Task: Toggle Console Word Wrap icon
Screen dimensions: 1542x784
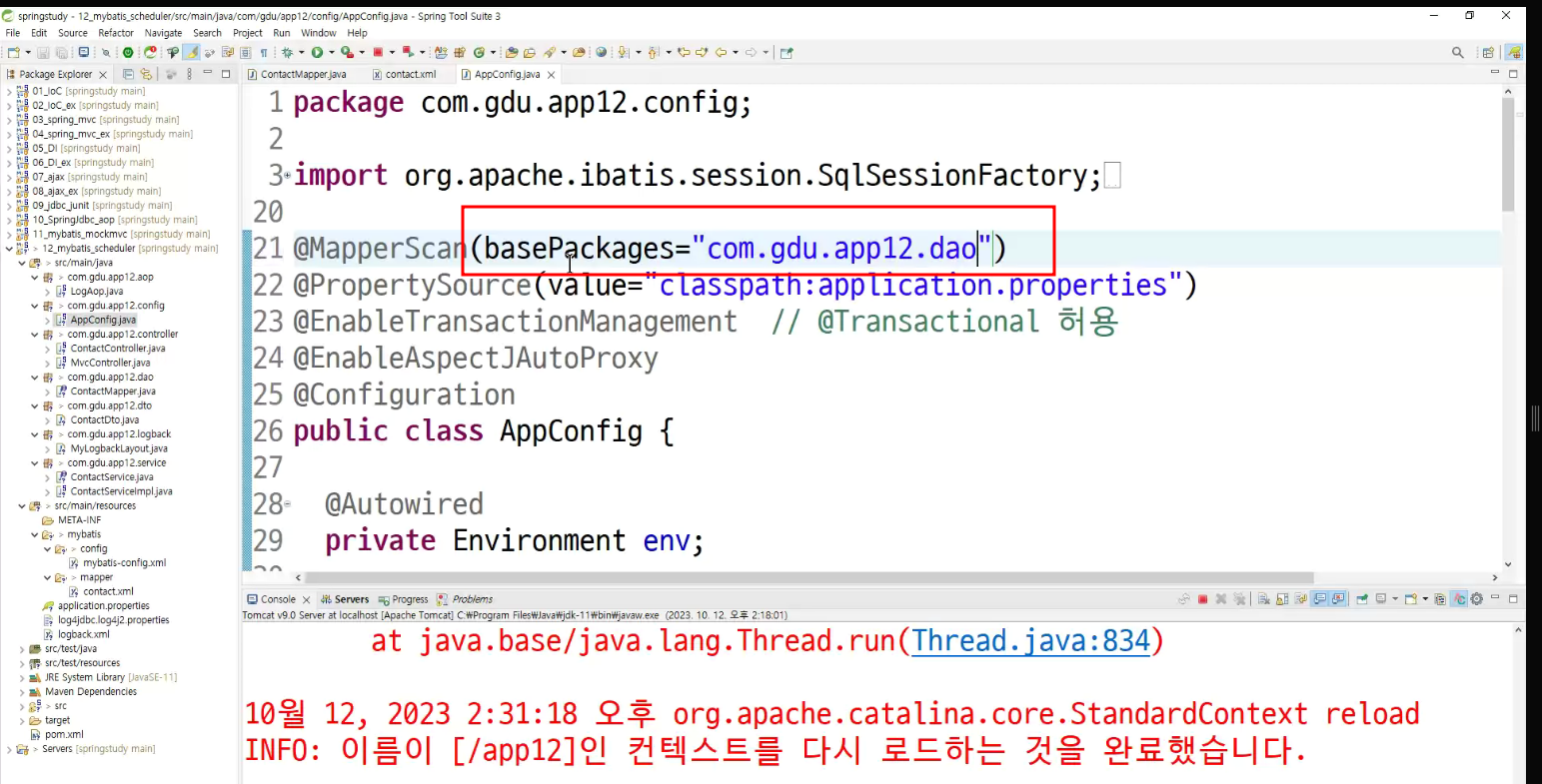Action: click(1300, 599)
